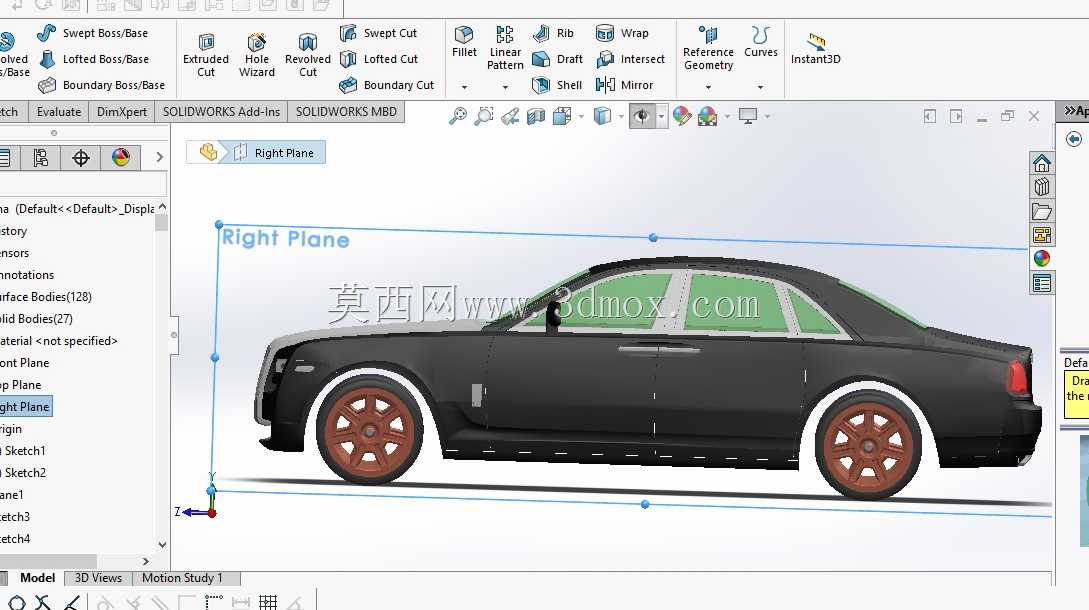This screenshot has height=610, width=1089.
Task: Select the Linear Pattern tool
Action: pyautogui.click(x=505, y=48)
